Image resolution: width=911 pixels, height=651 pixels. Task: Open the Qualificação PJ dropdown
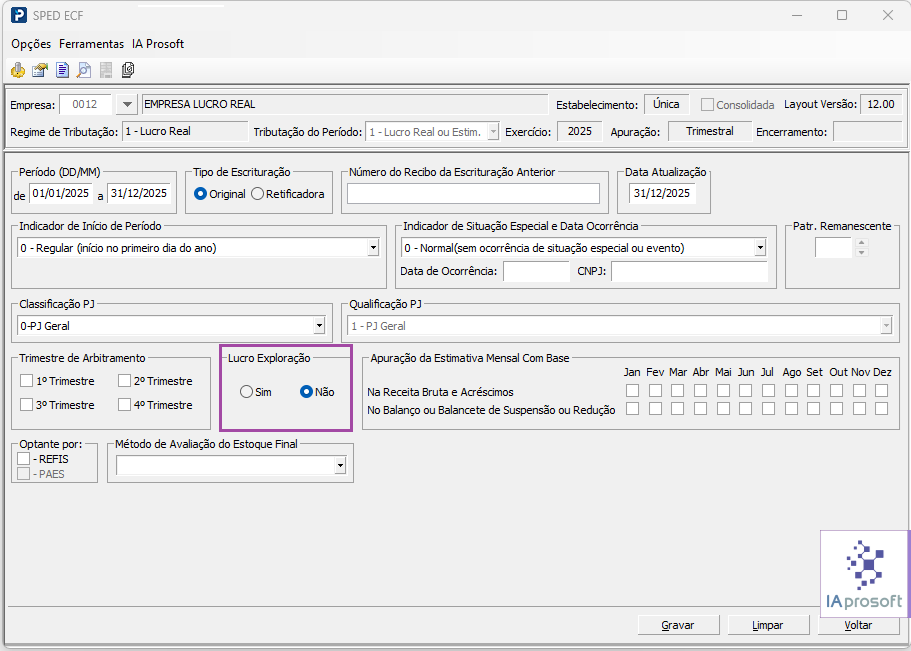(x=885, y=326)
